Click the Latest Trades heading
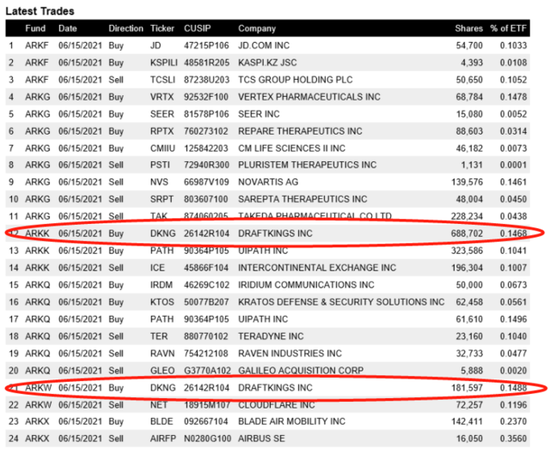This screenshot has height=460, width=550. [x=40, y=11]
